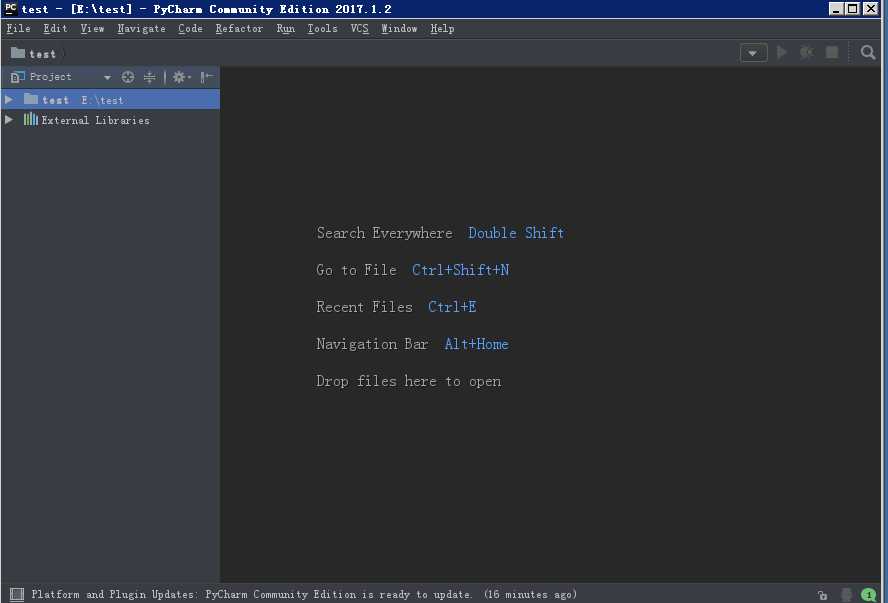The height and width of the screenshot is (603, 888).
Task: Maximize the PyCharm window
Action: [852, 8]
